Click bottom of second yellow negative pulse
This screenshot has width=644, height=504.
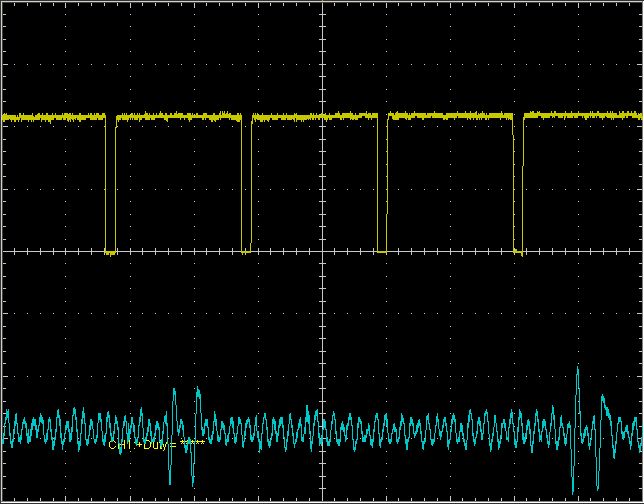[x=247, y=252]
